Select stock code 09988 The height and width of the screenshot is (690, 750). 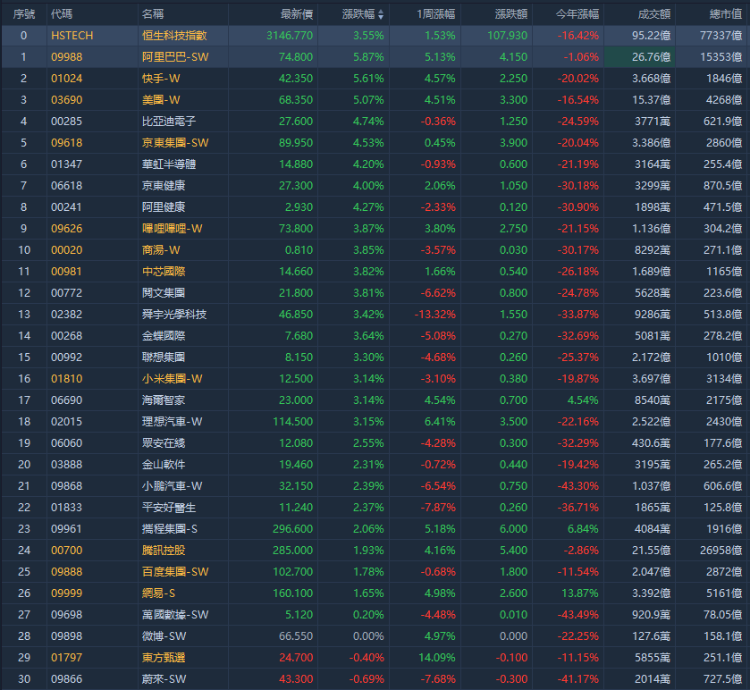click(x=66, y=57)
